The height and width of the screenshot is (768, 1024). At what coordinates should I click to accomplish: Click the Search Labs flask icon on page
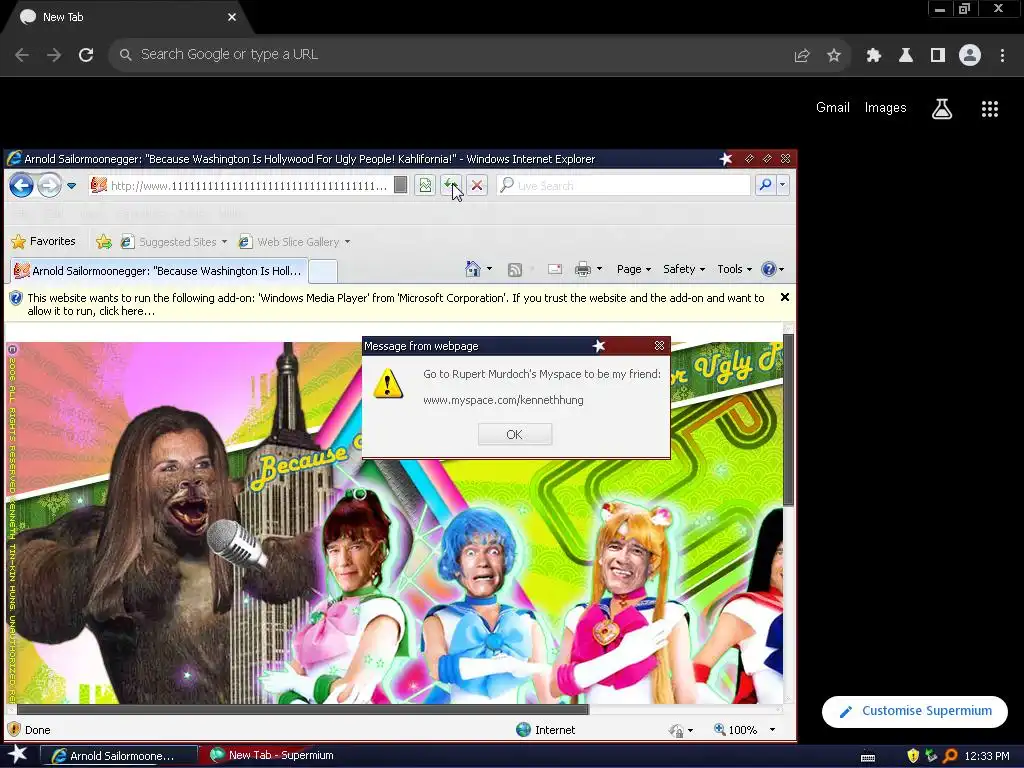click(941, 108)
